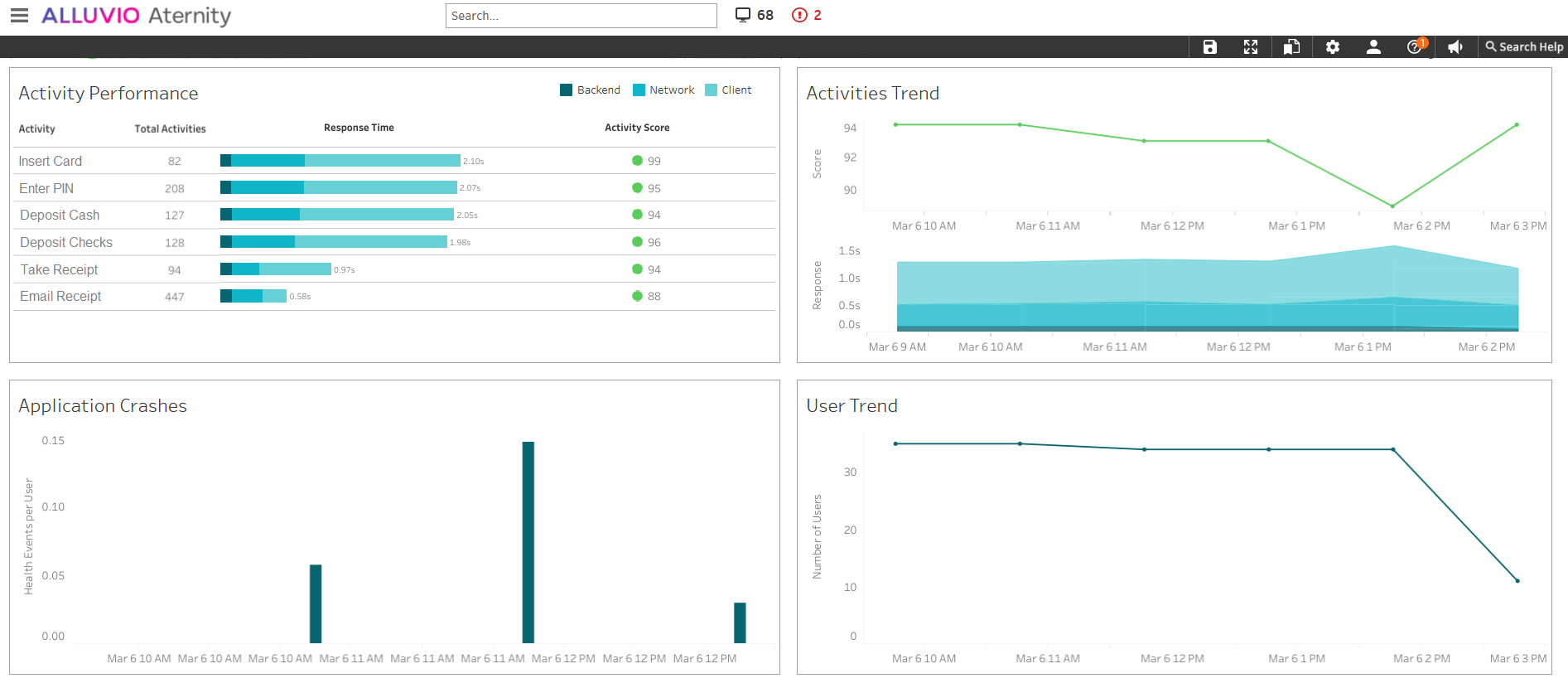Select the Email Receipt activity
The image size is (1568, 683).
(60, 297)
